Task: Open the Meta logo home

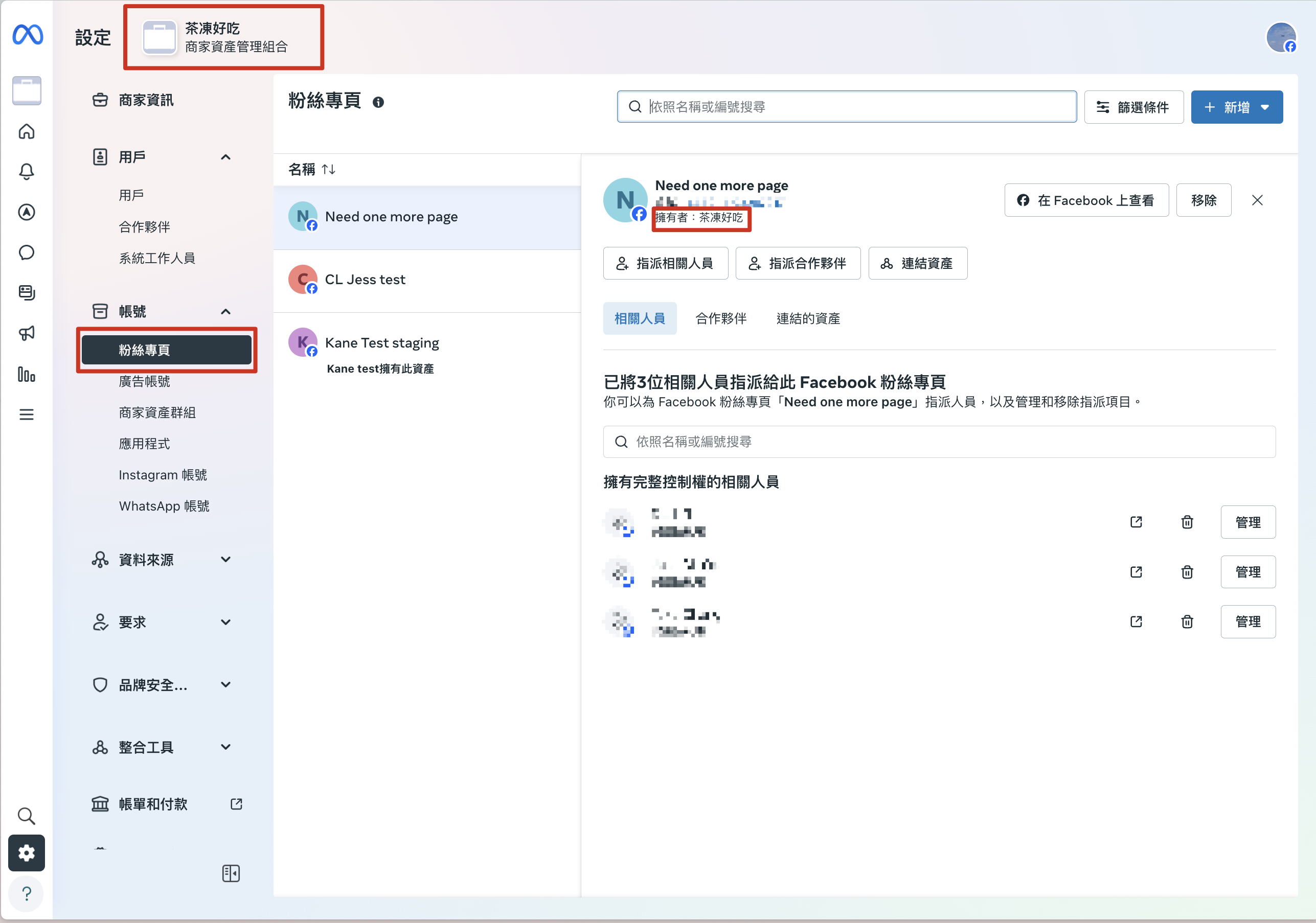Action: (x=27, y=35)
